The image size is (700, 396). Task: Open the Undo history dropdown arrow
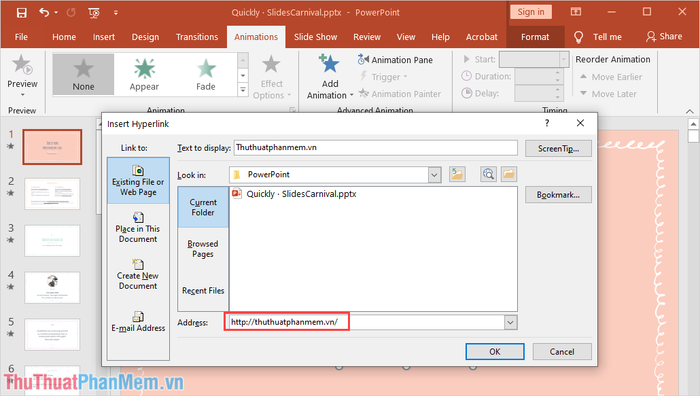tap(56, 13)
